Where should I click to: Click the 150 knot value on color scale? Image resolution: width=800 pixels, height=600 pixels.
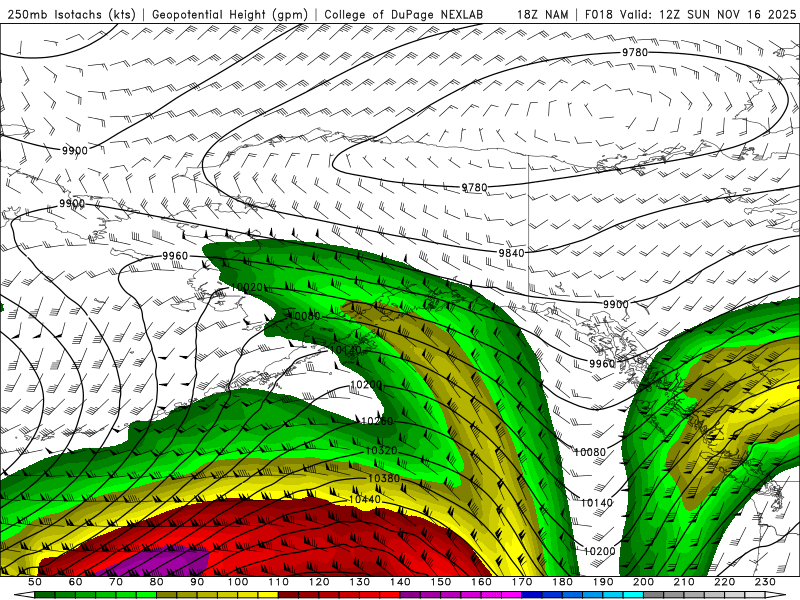441,582
